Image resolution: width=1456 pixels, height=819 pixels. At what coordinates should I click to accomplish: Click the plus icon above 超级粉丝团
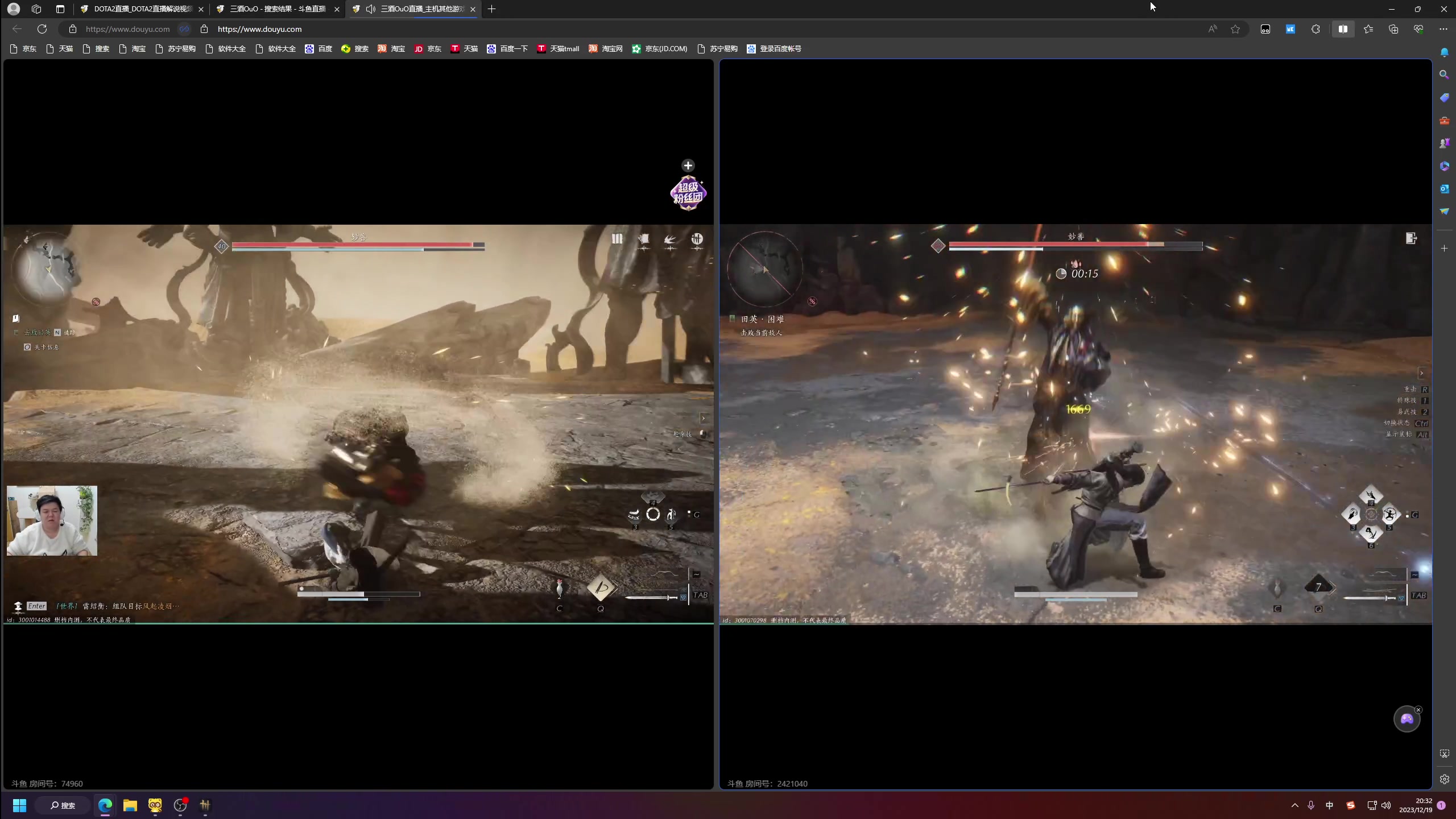pos(688,166)
